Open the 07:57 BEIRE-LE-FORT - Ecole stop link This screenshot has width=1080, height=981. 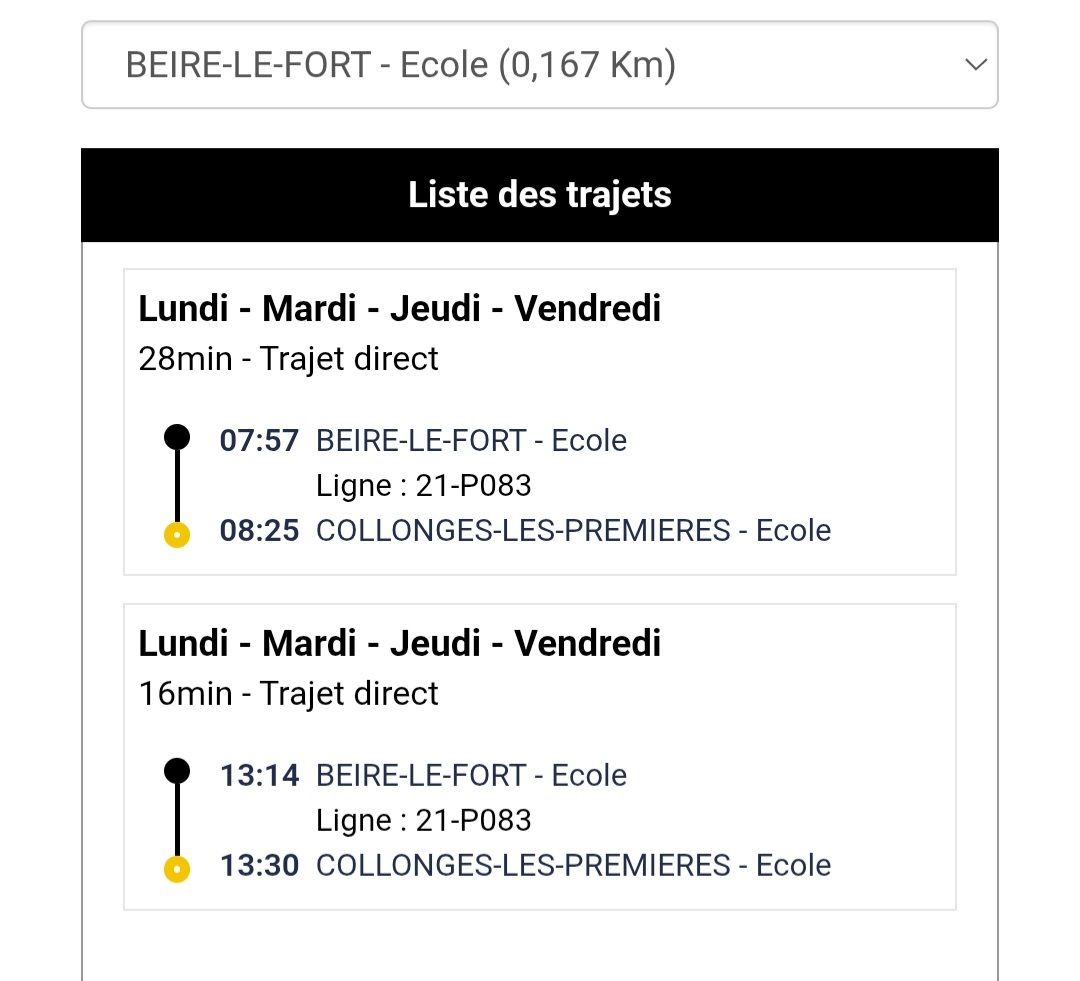[x=471, y=440]
